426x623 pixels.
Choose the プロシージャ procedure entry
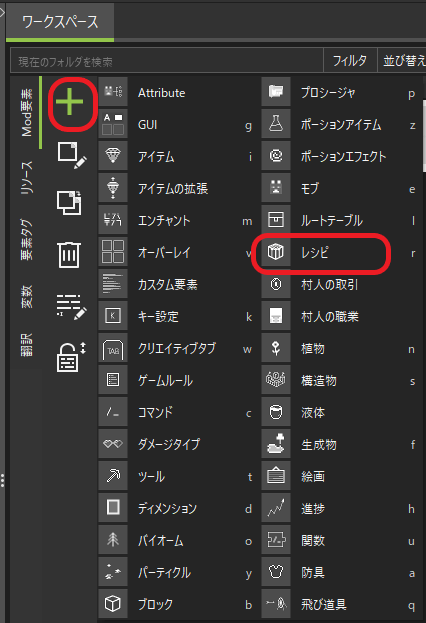pos(339,93)
